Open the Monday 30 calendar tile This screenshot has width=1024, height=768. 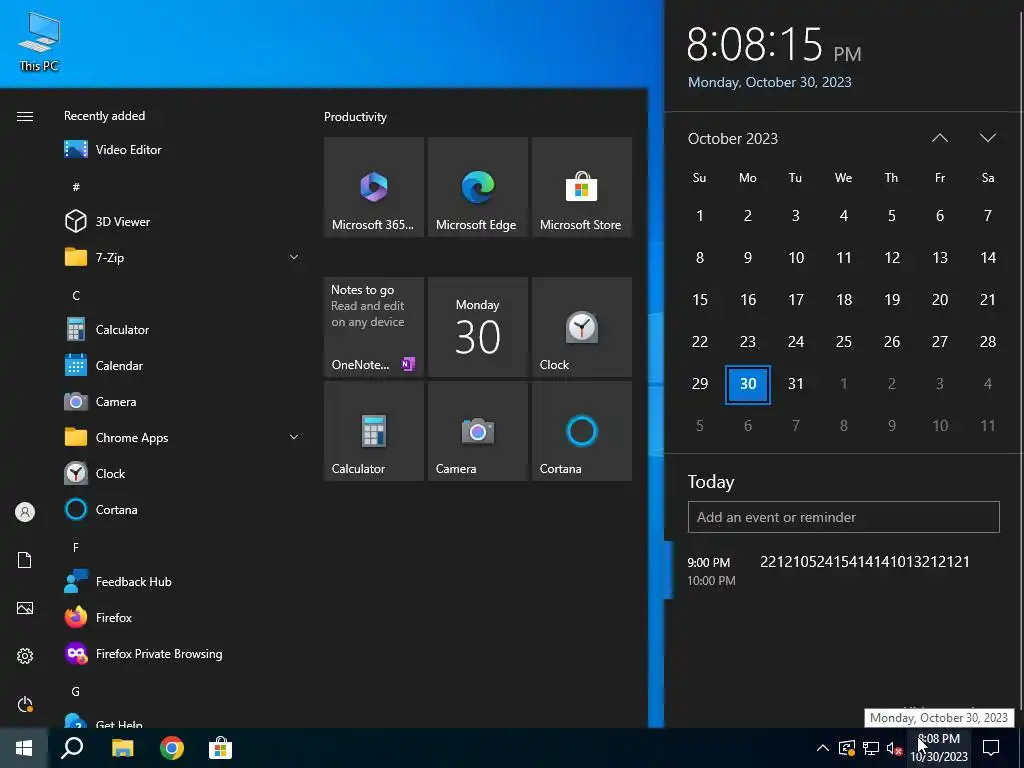[x=477, y=327]
